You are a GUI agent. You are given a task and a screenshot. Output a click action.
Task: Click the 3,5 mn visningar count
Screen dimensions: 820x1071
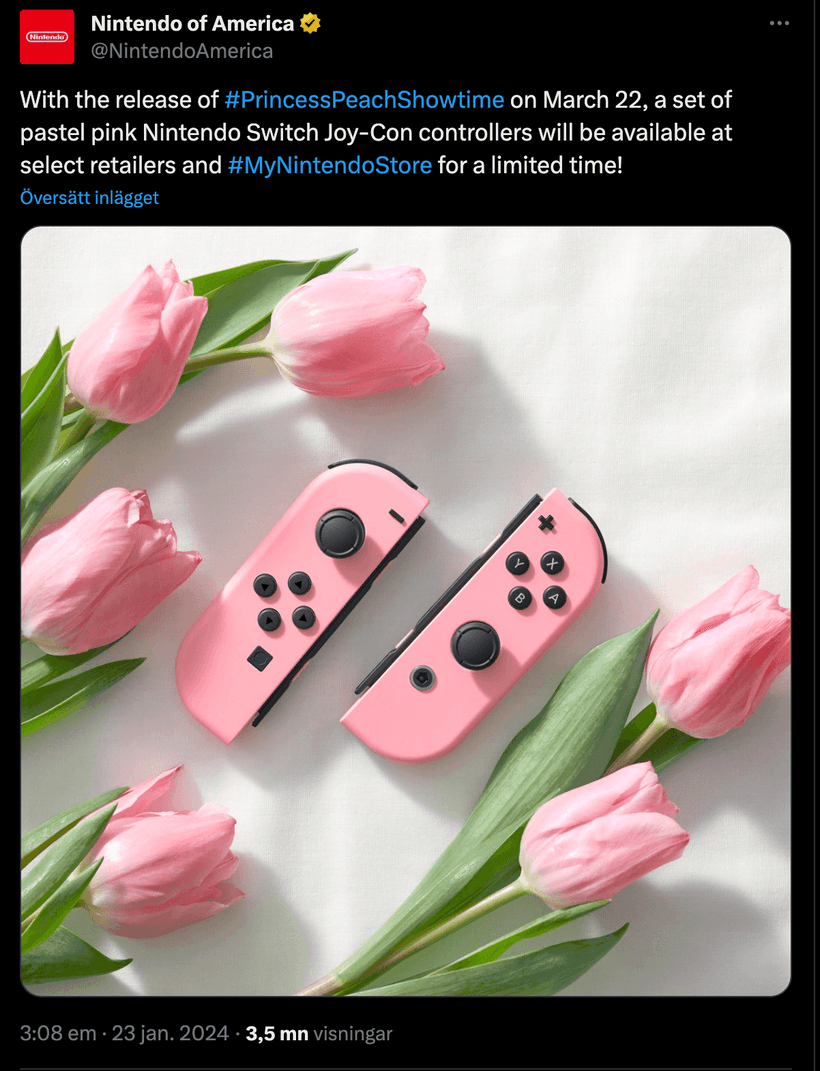(x=319, y=1033)
